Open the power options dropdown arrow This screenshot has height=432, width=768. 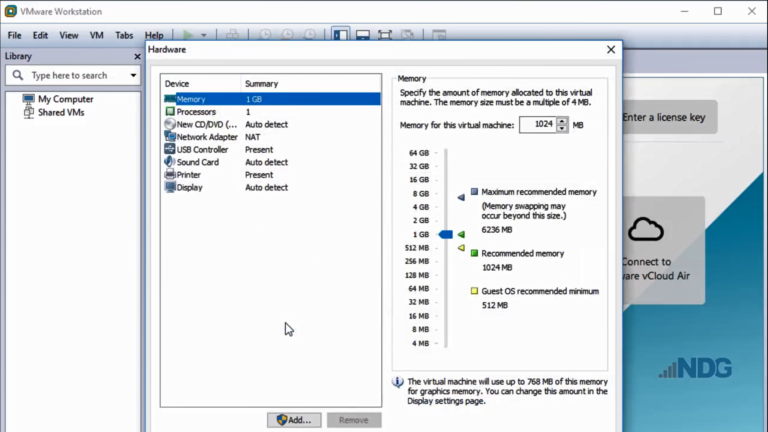204,35
